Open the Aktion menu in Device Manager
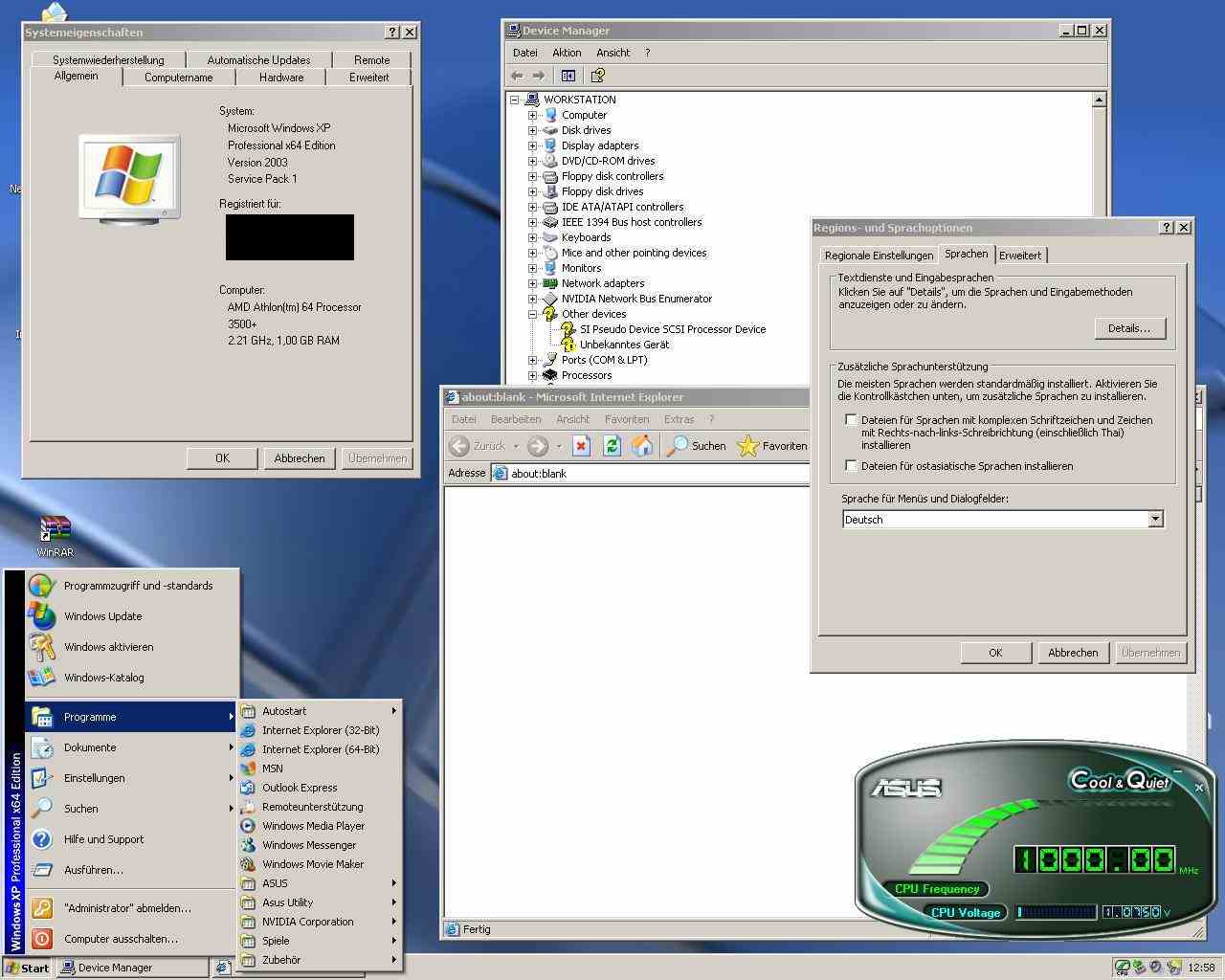 [566, 53]
